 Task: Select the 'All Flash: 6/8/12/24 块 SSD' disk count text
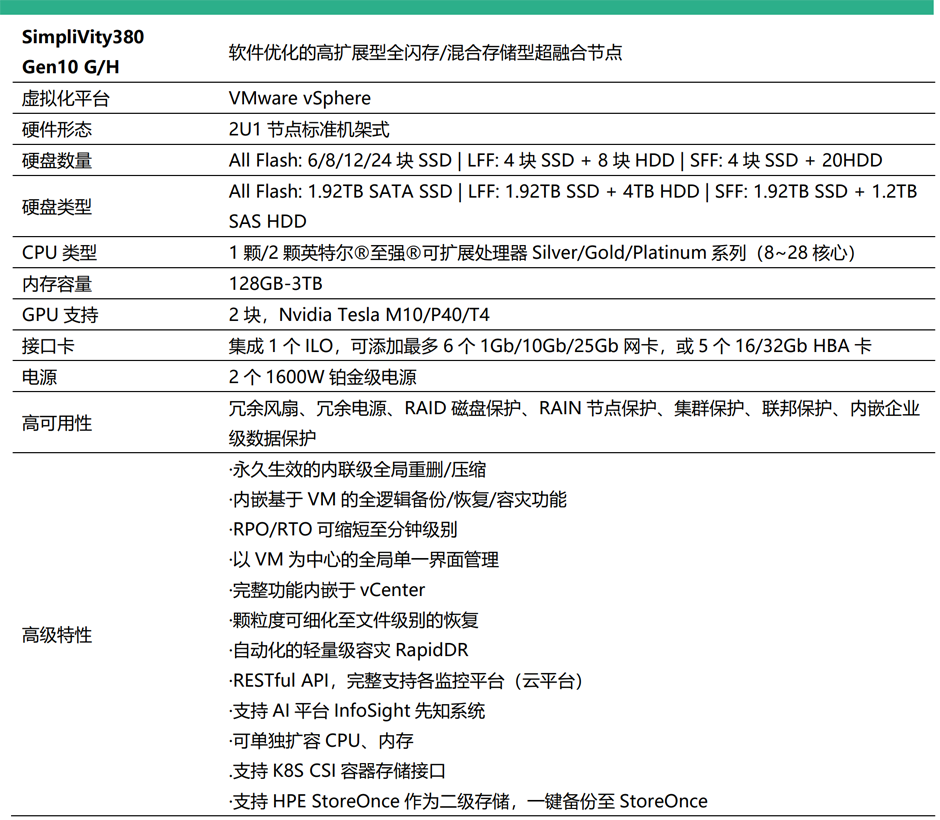point(340,161)
